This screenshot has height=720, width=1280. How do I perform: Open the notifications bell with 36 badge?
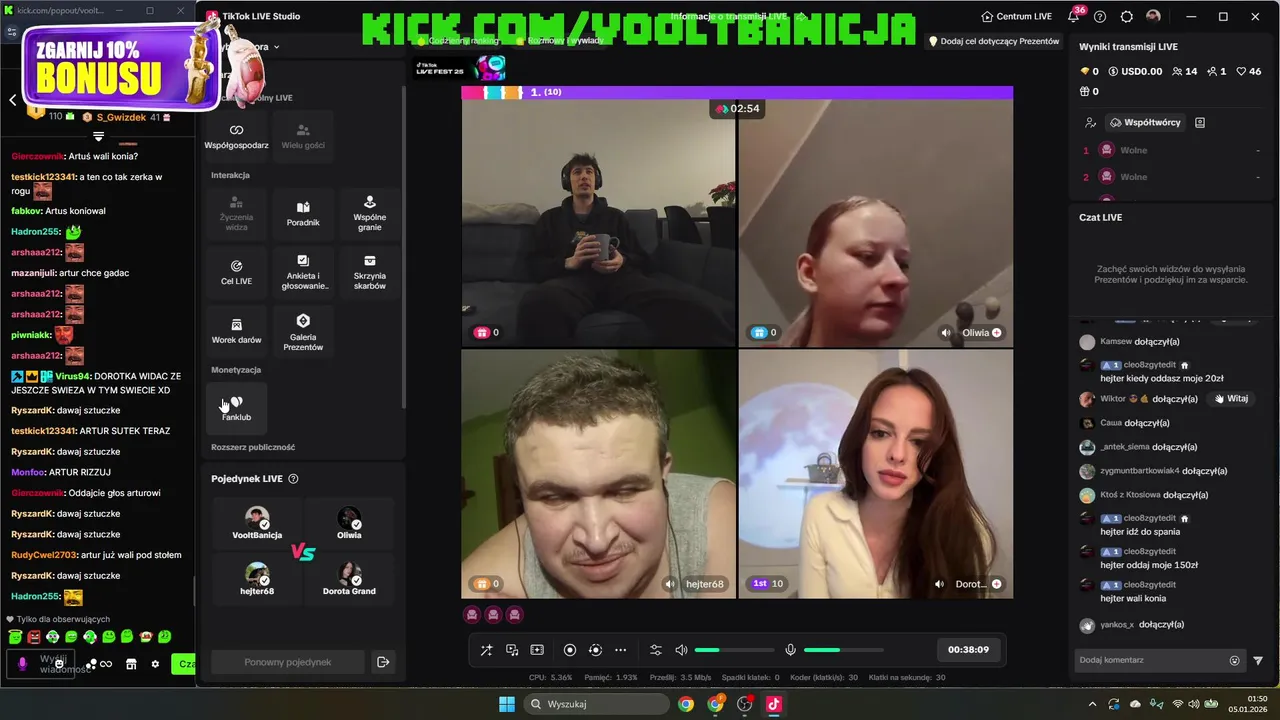click(x=1073, y=16)
